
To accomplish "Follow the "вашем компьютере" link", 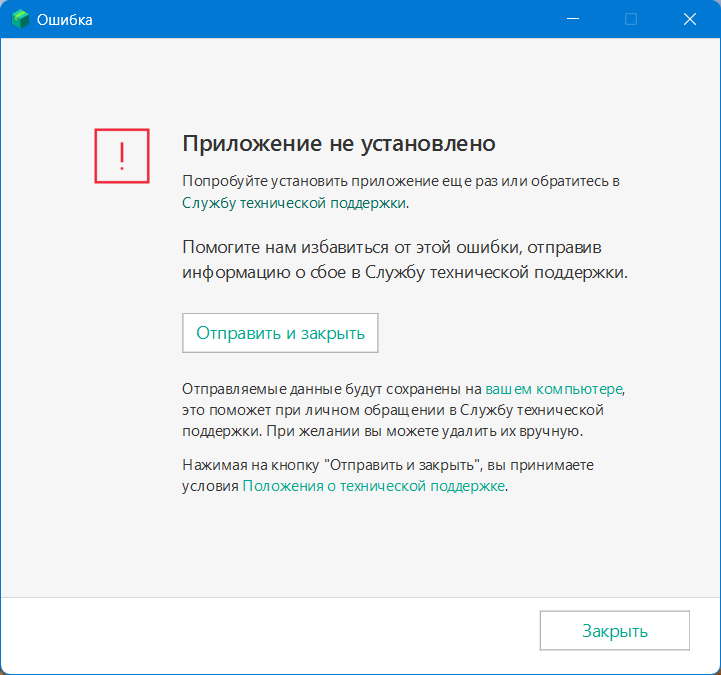I will [554, 389].
